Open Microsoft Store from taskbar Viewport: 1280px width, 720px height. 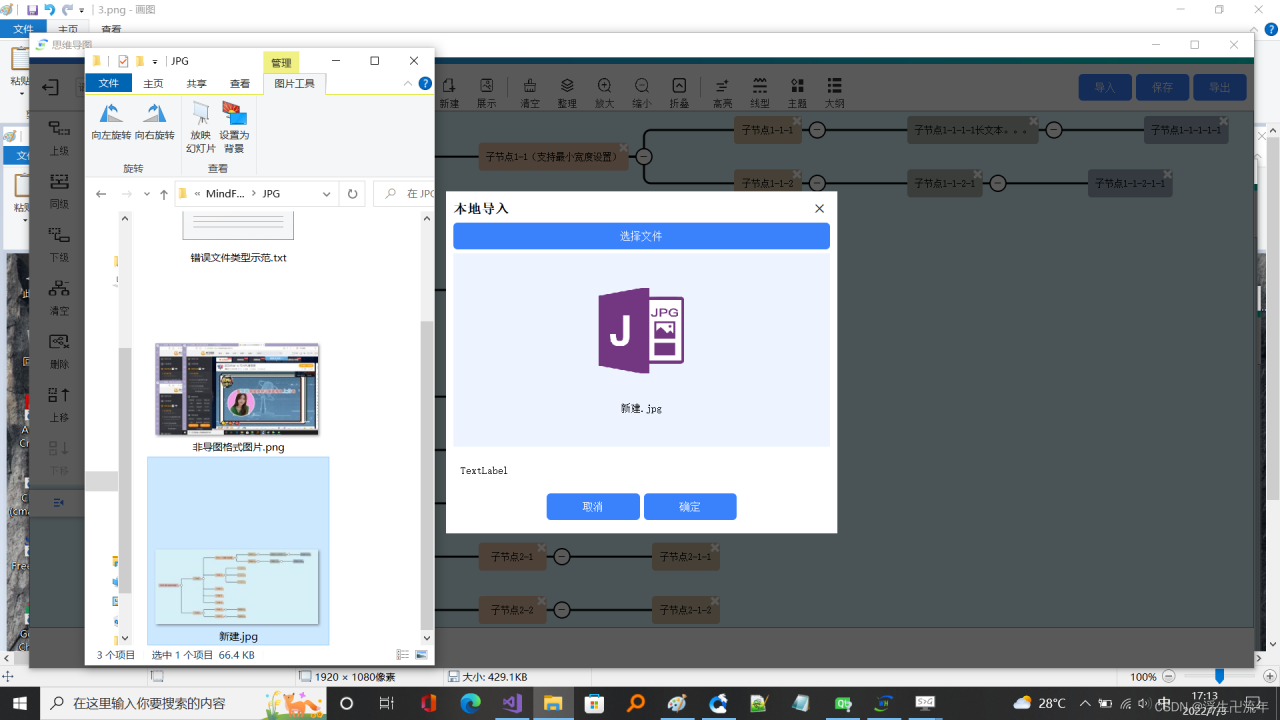[594, 703]
